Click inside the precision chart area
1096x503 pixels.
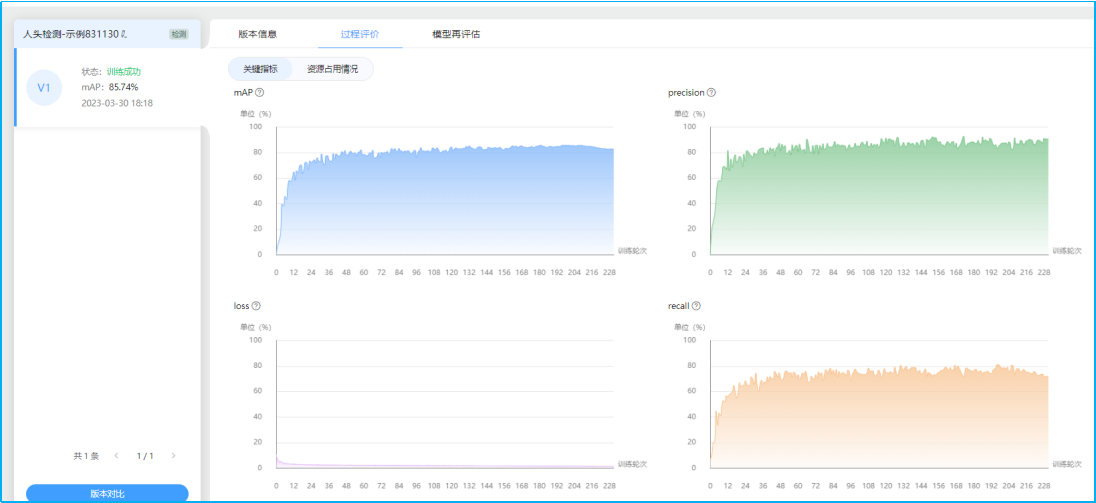(x=879, y=200)
